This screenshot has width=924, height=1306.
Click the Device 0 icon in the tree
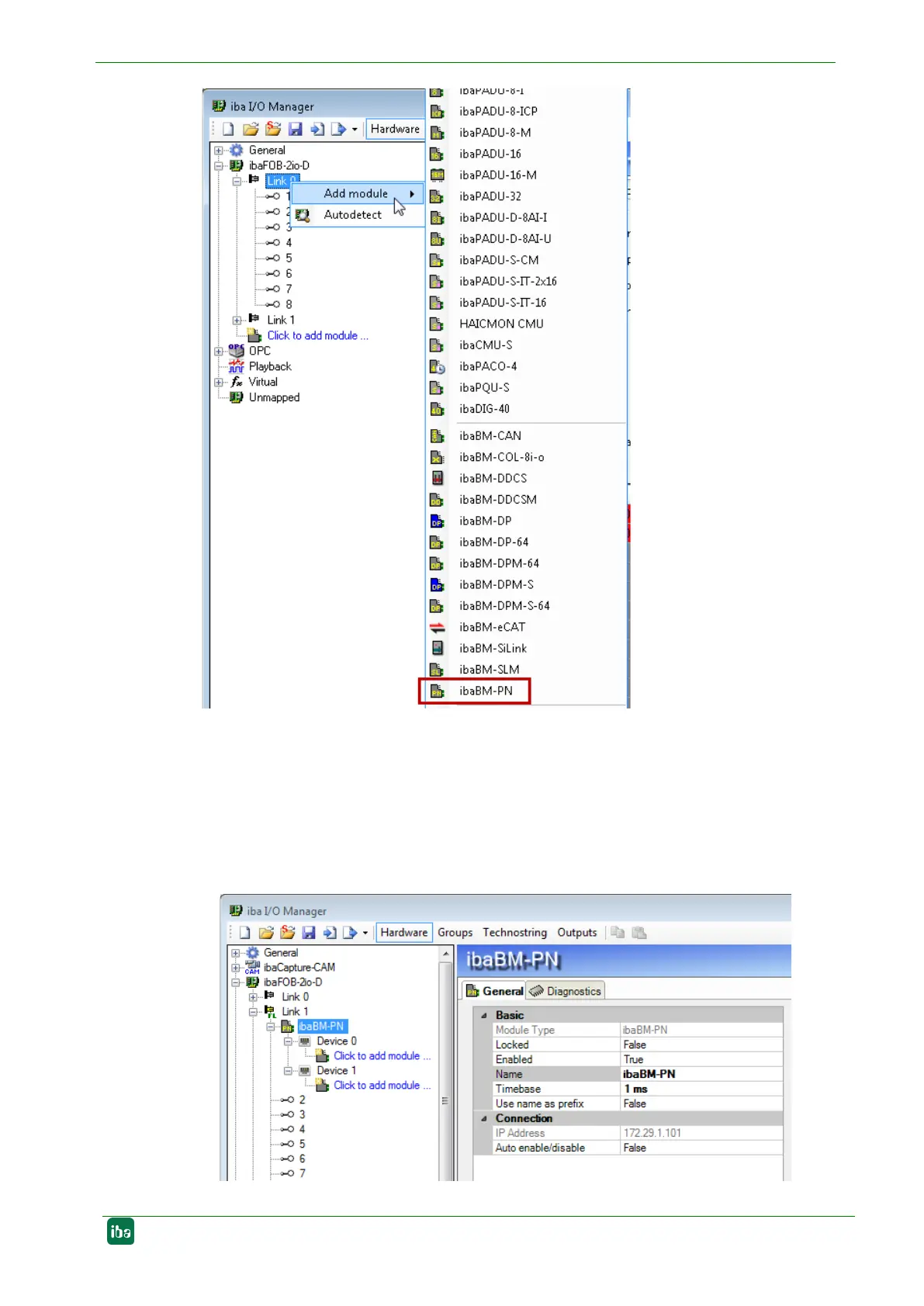click(305, 1041)
